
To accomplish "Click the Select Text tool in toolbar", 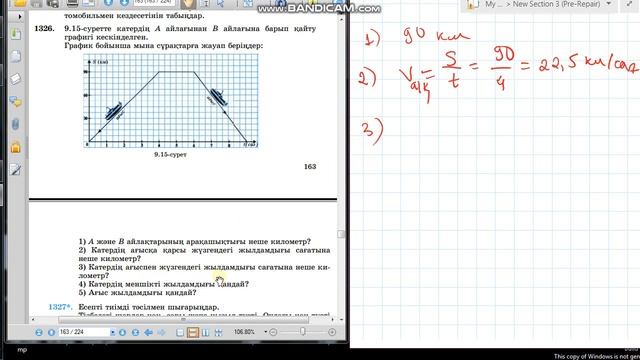I will [206, 3].
